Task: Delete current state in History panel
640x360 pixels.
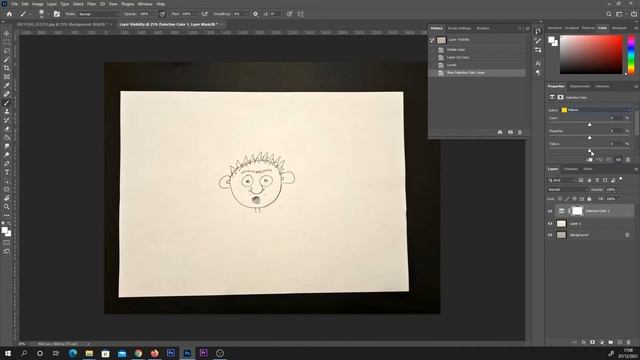Action: (x=520, y=132)
